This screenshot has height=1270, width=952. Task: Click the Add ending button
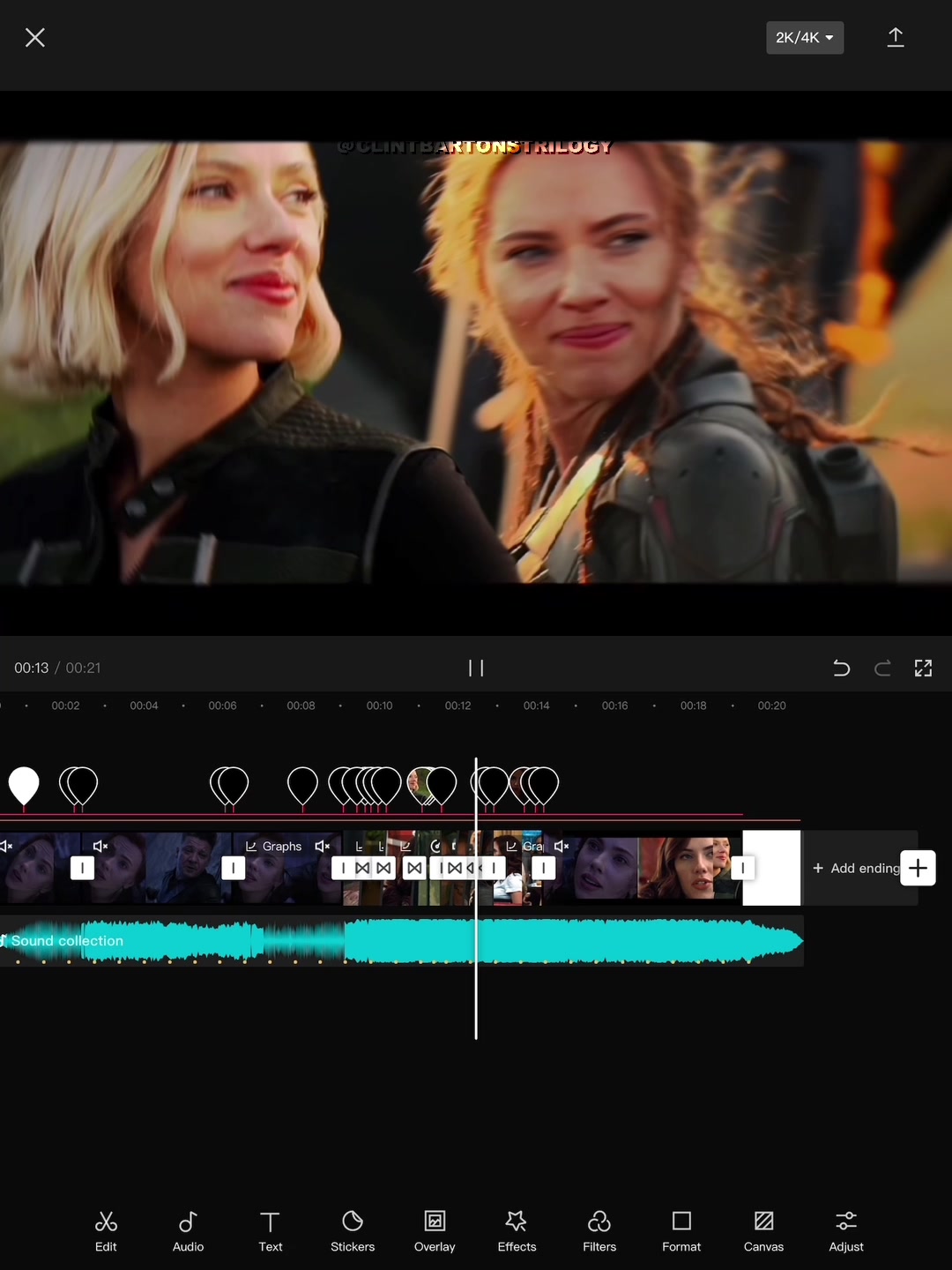click(x=855, y=868)
